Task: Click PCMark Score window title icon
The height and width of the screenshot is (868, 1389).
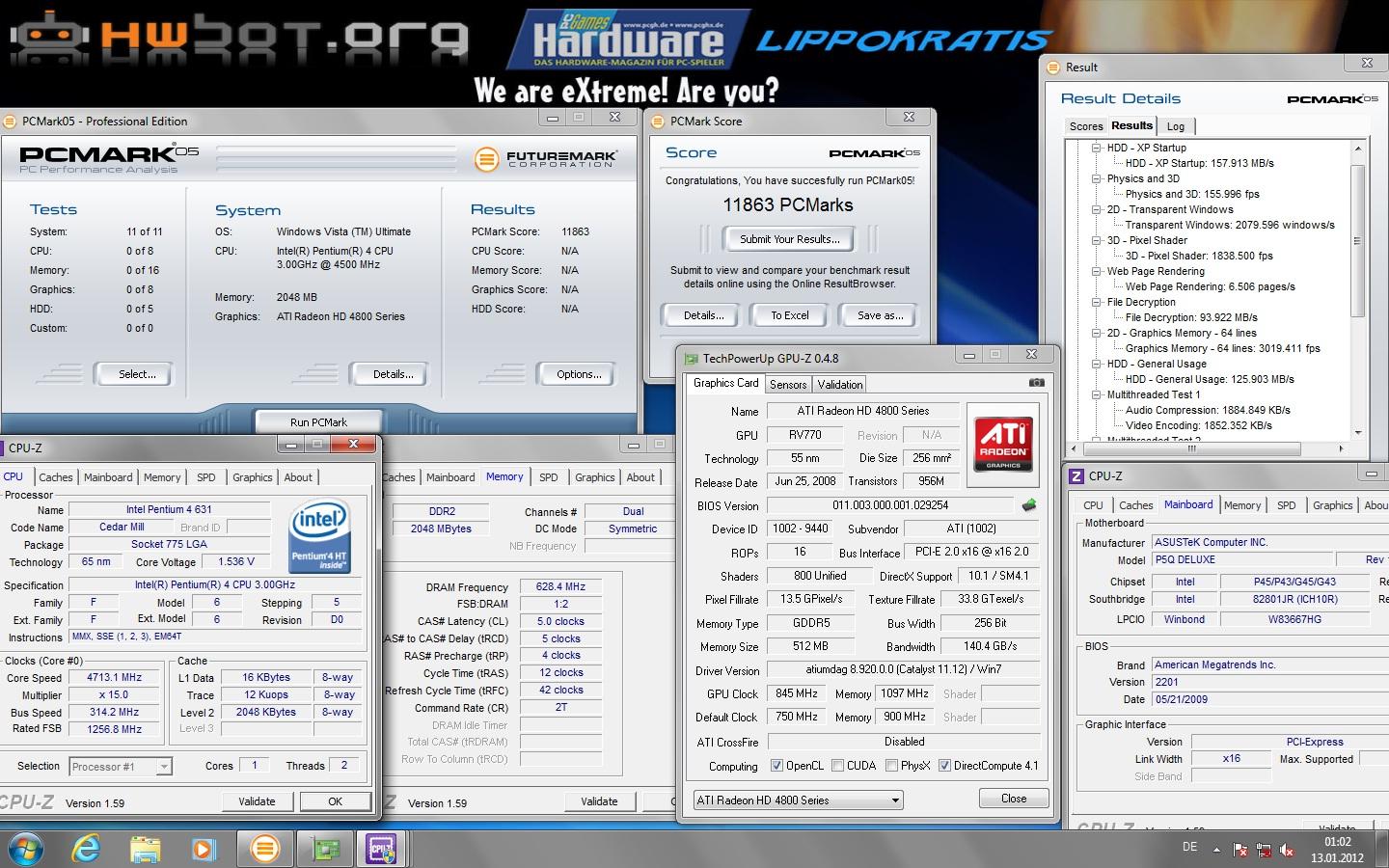Action: 659,122
